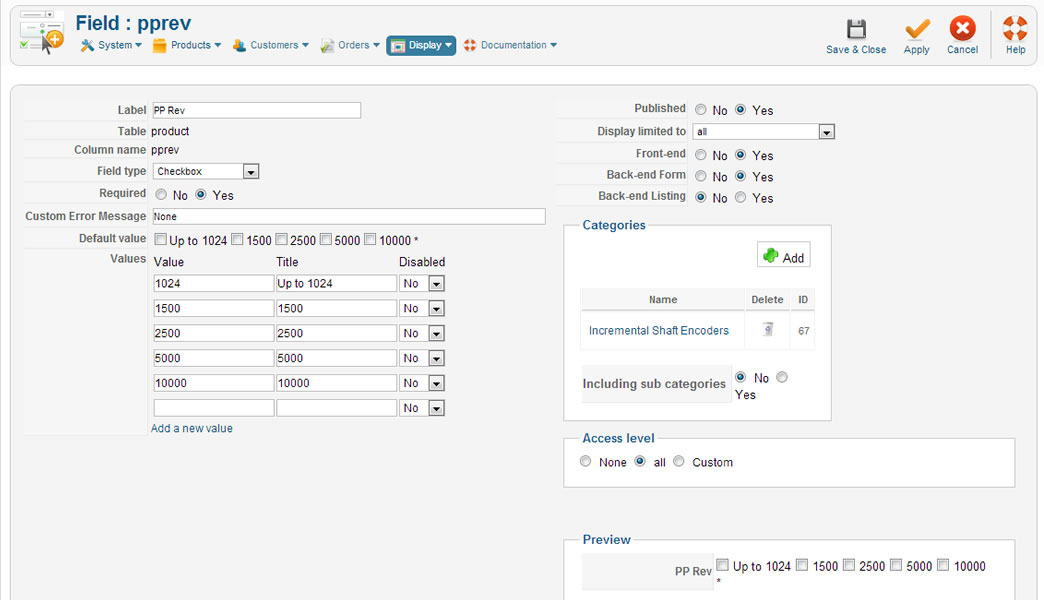Select the Custom access level option

[x=679, y=462]
